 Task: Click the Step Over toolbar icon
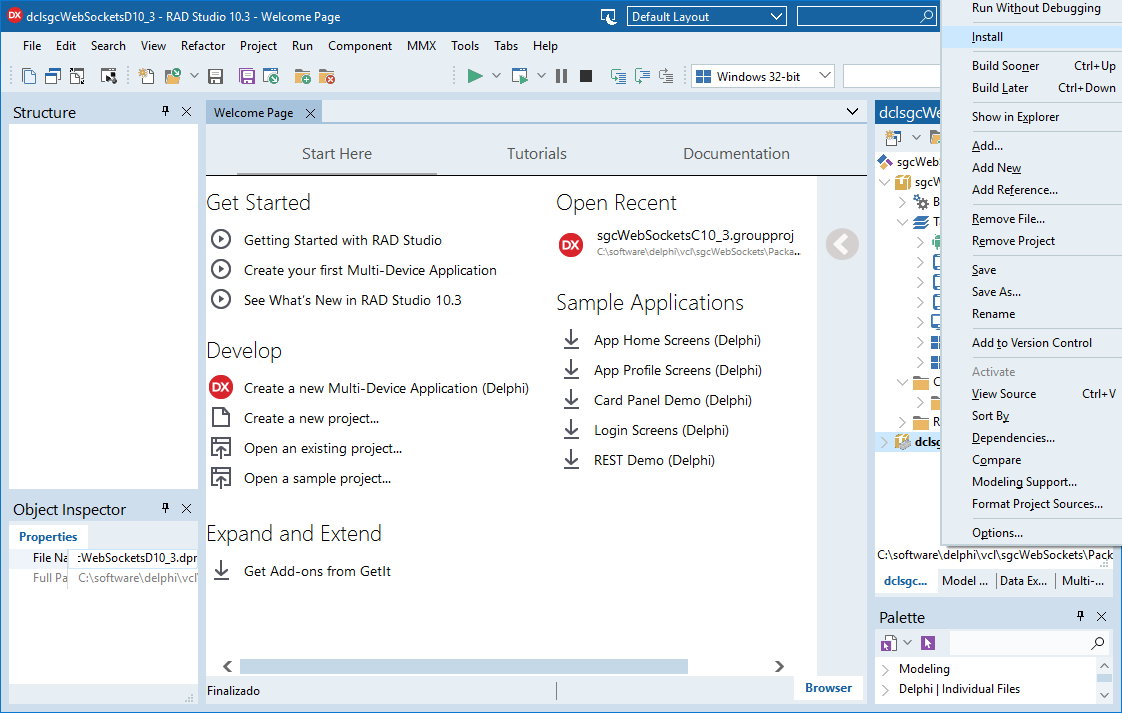(643, 76)
